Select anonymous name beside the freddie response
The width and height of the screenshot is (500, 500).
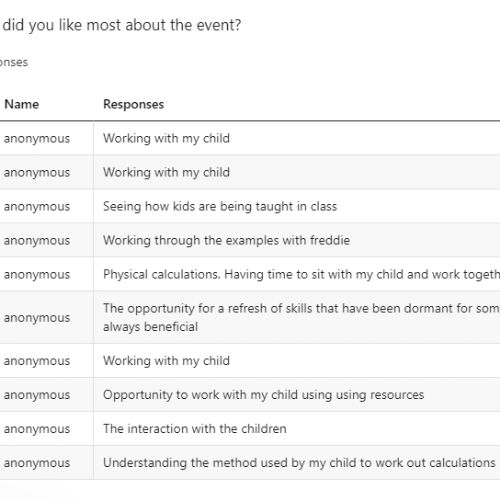(x=37, y=240)
